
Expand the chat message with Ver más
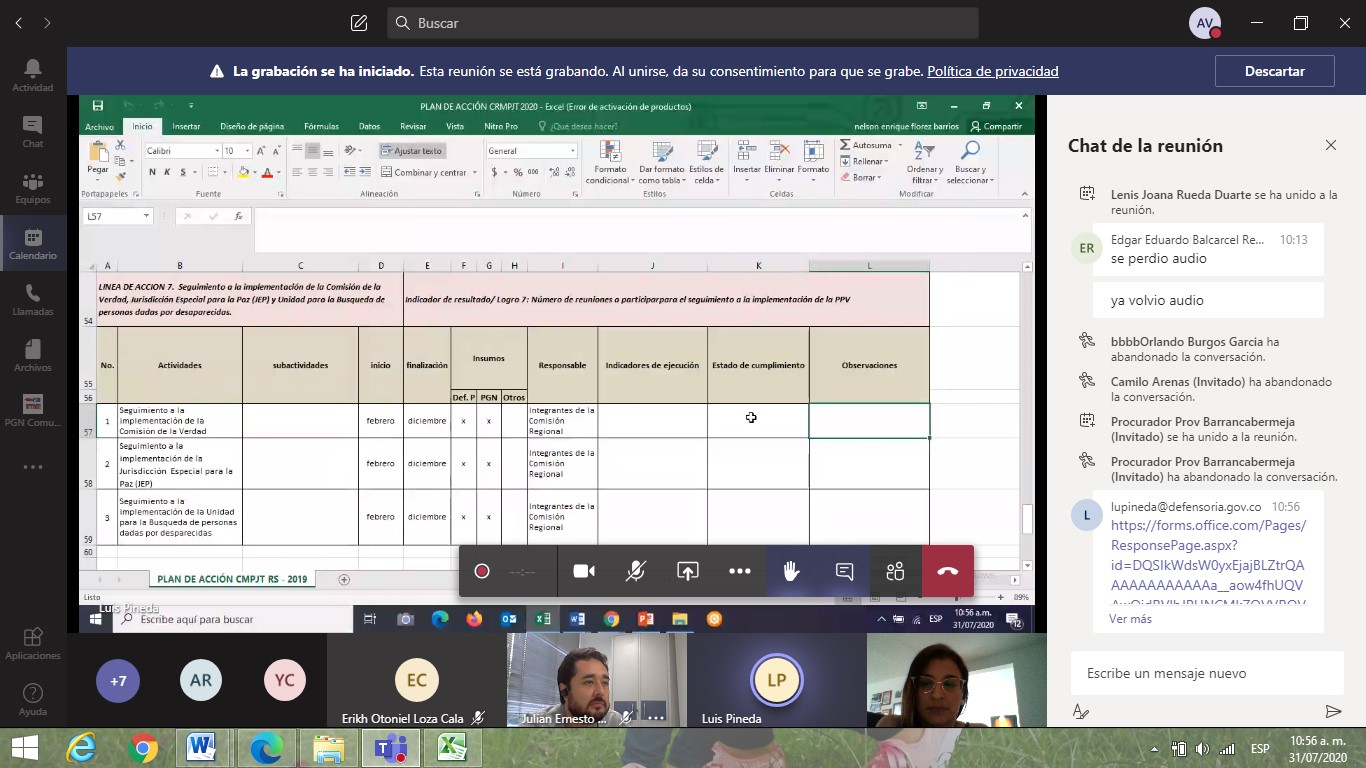(1130, 619)
